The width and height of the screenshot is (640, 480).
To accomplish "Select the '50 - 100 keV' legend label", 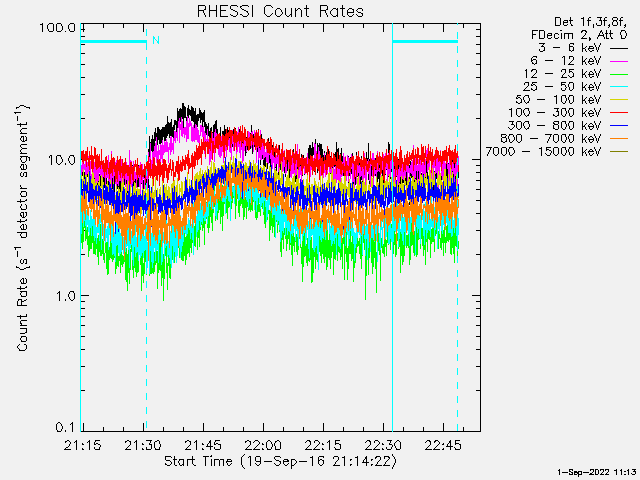I will pyautogui.click(x=558, y=100).
